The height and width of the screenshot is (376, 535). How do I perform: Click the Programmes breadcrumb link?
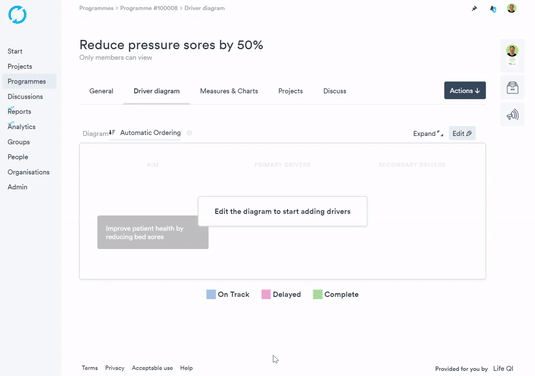[x=96, y=8]
